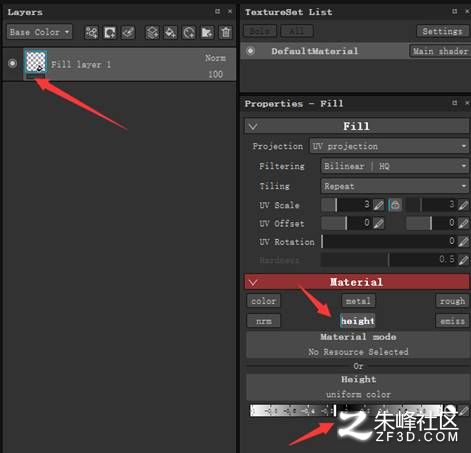Create a new layer folder

207,33
